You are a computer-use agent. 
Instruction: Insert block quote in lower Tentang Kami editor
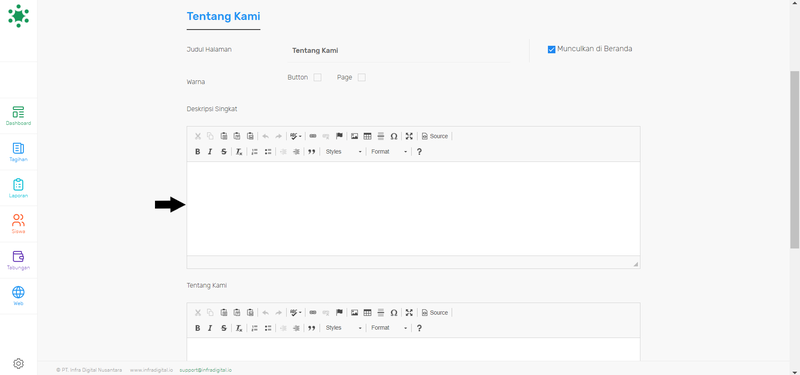point(312,328)
